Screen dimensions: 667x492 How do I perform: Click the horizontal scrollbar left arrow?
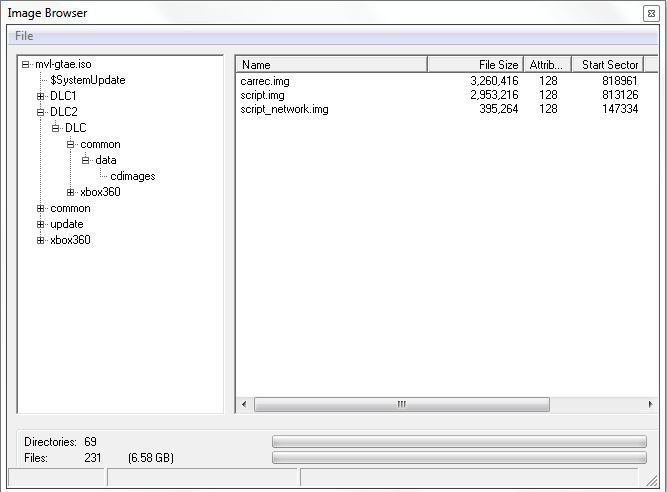(x=244, y=404)
